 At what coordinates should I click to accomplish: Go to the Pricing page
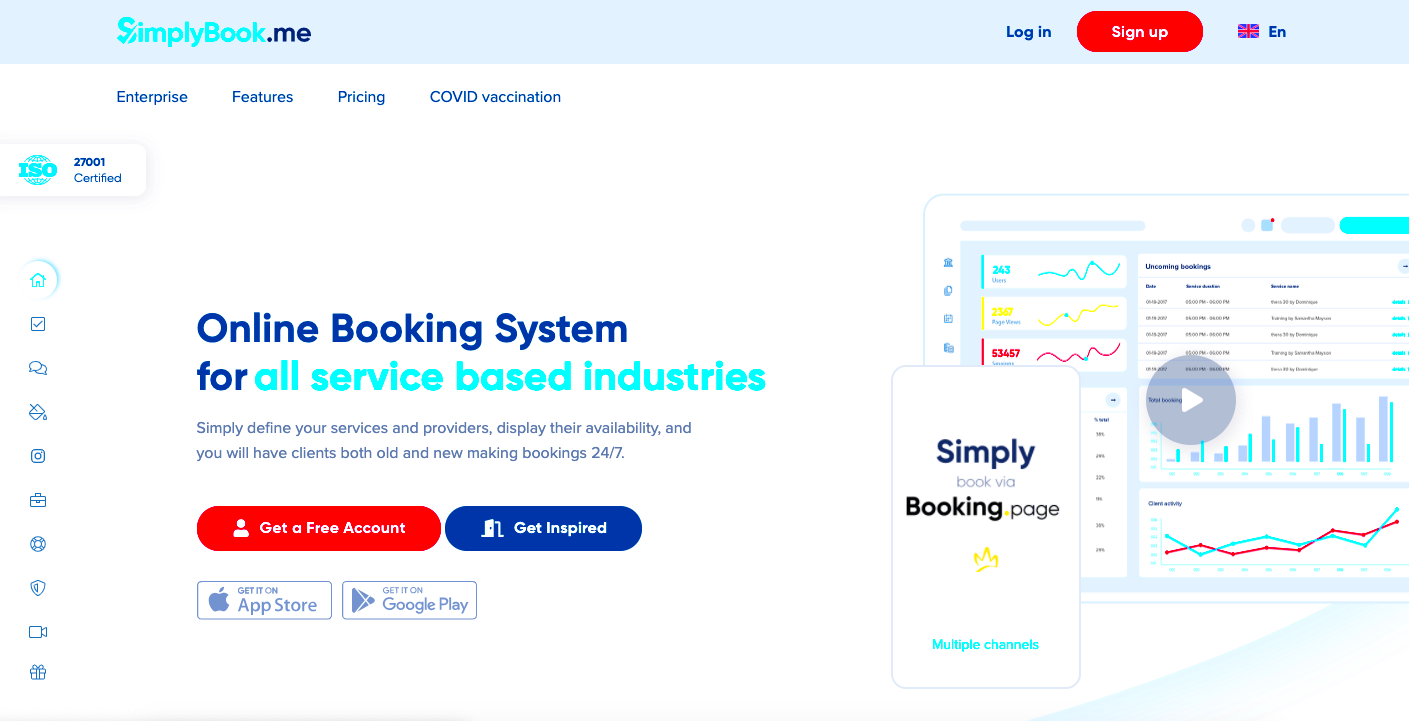(x=361, y=97)
